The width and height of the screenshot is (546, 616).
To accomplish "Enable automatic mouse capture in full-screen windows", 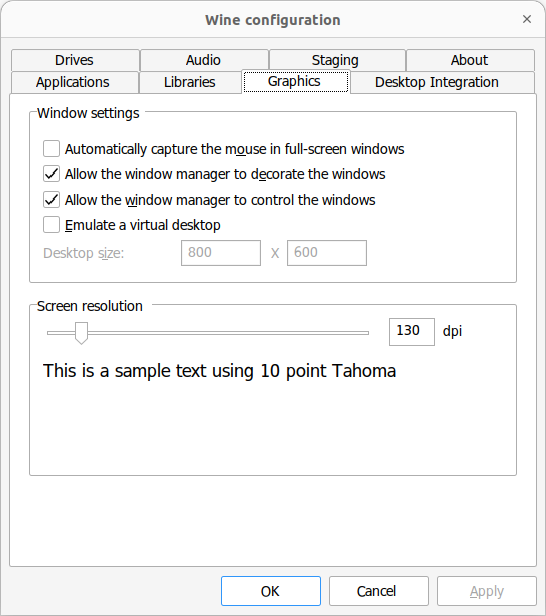I will click(51, 149).
